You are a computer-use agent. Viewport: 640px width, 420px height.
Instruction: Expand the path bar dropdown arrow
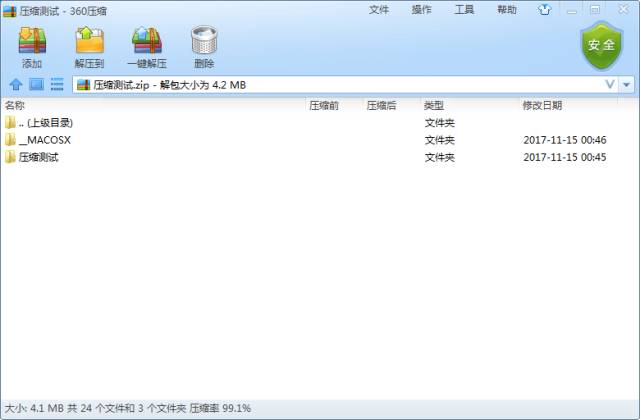pos(627,85)
